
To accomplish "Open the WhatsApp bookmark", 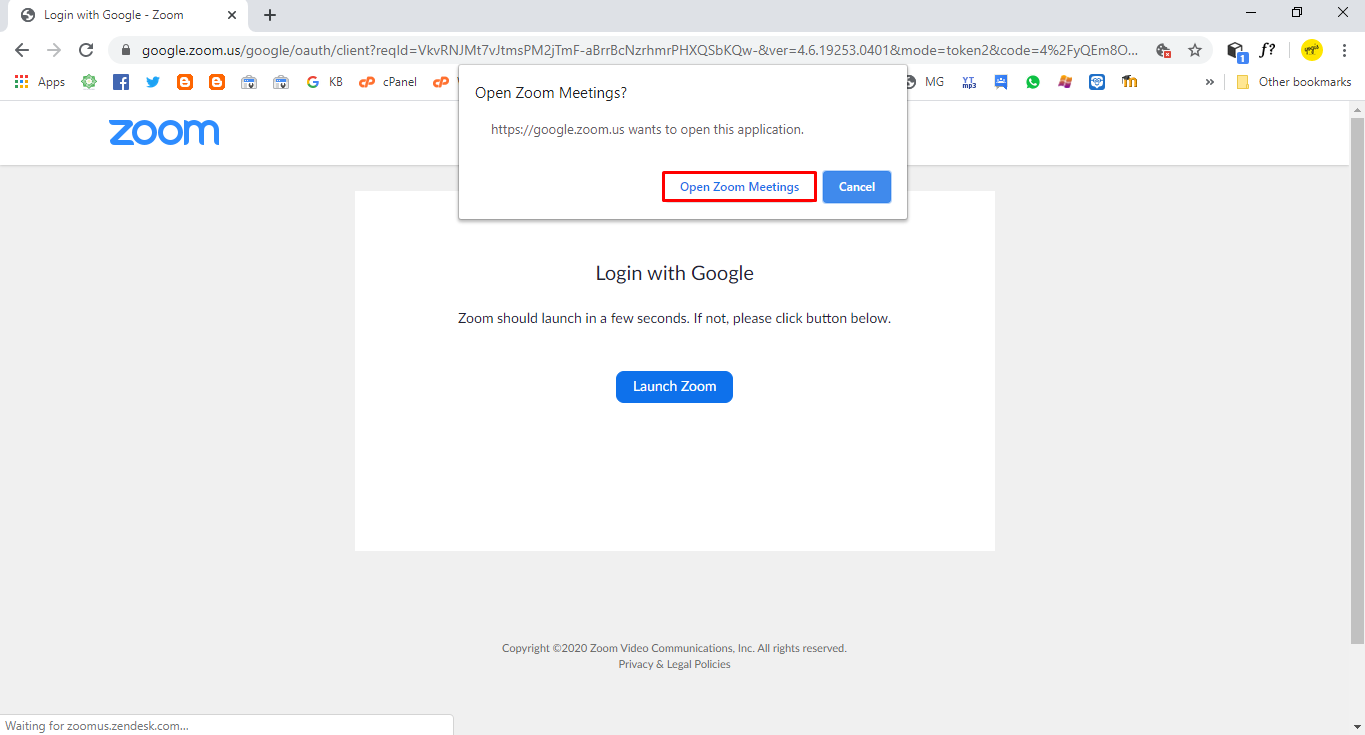I will (x=1033, y=82).
